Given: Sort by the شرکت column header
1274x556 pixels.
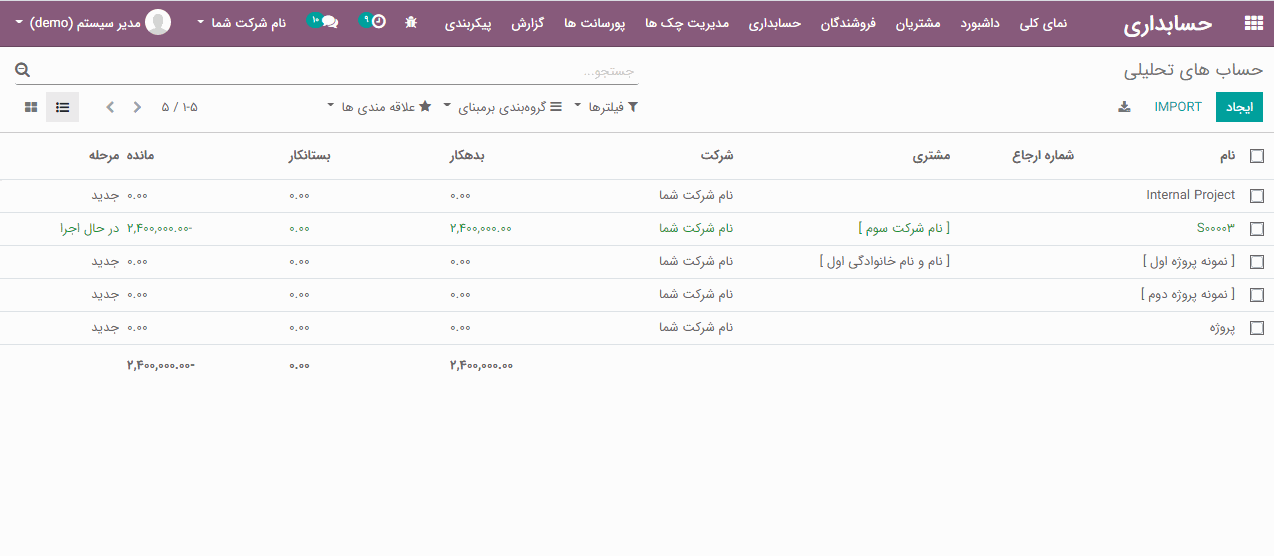Looking at the screenshot, I should coord(717,156).
